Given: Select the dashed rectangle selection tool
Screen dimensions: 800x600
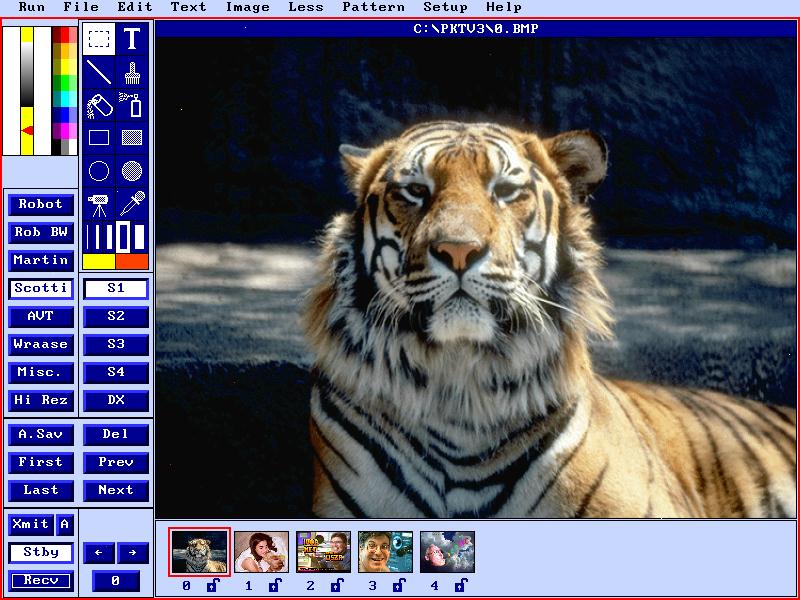Looking at the screenshot, I should (99, 39).
